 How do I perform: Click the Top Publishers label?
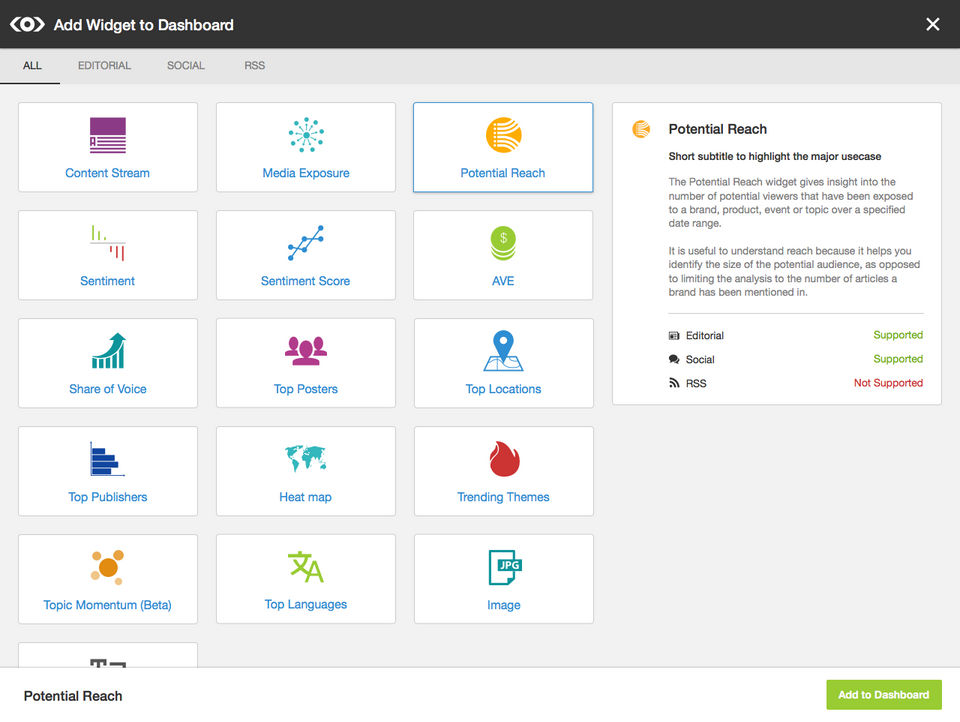108,497
